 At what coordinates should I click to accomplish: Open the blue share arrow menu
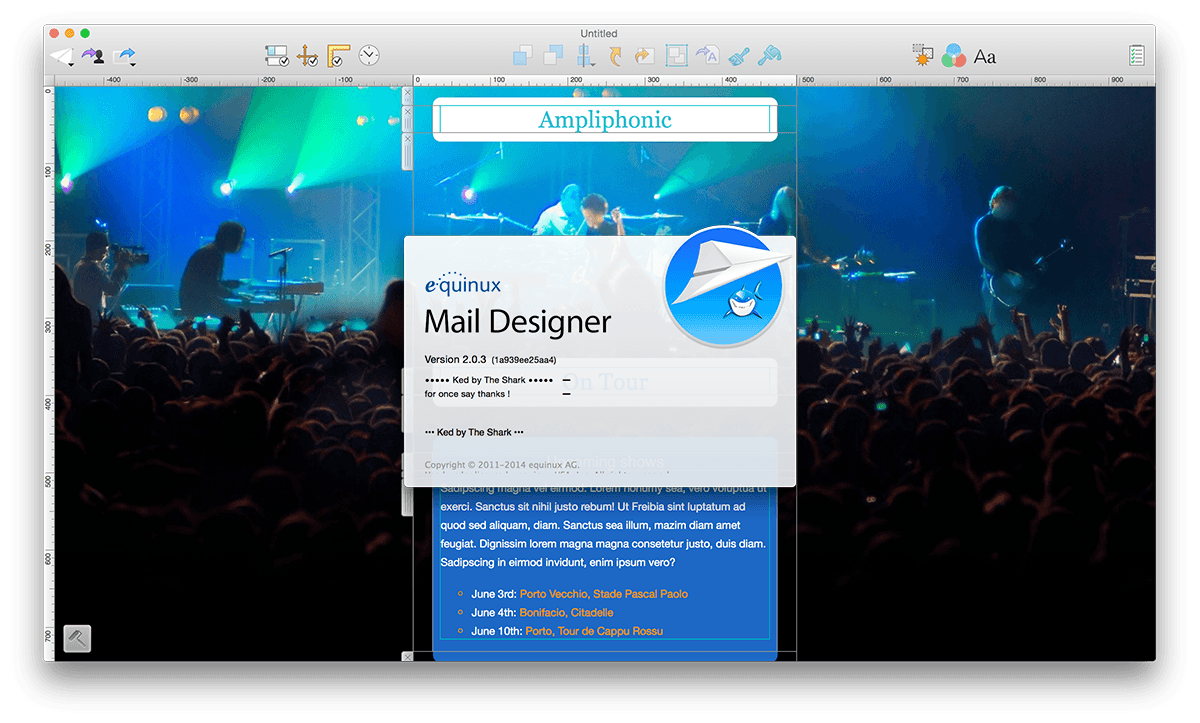coord(125,56)
